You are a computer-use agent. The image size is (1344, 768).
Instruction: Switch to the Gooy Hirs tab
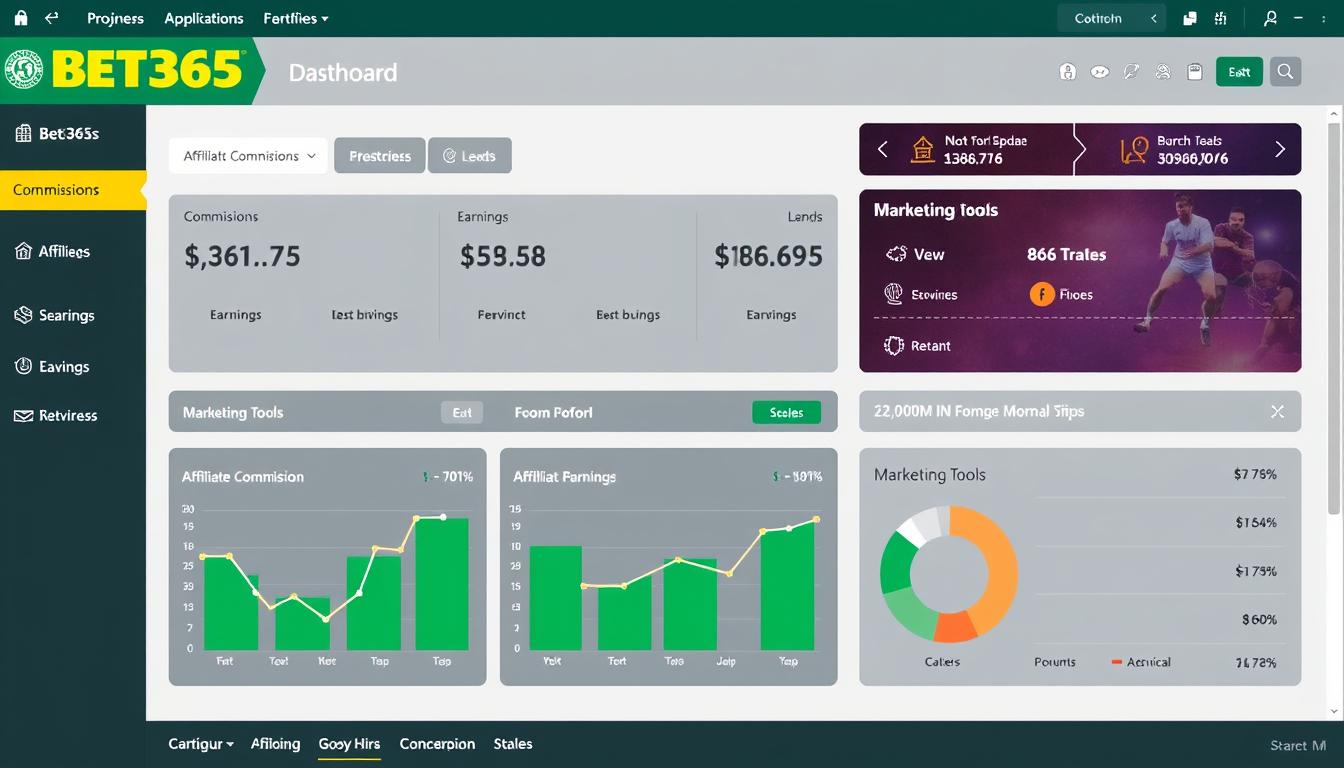pyautogui.click(x=349, y=744)
